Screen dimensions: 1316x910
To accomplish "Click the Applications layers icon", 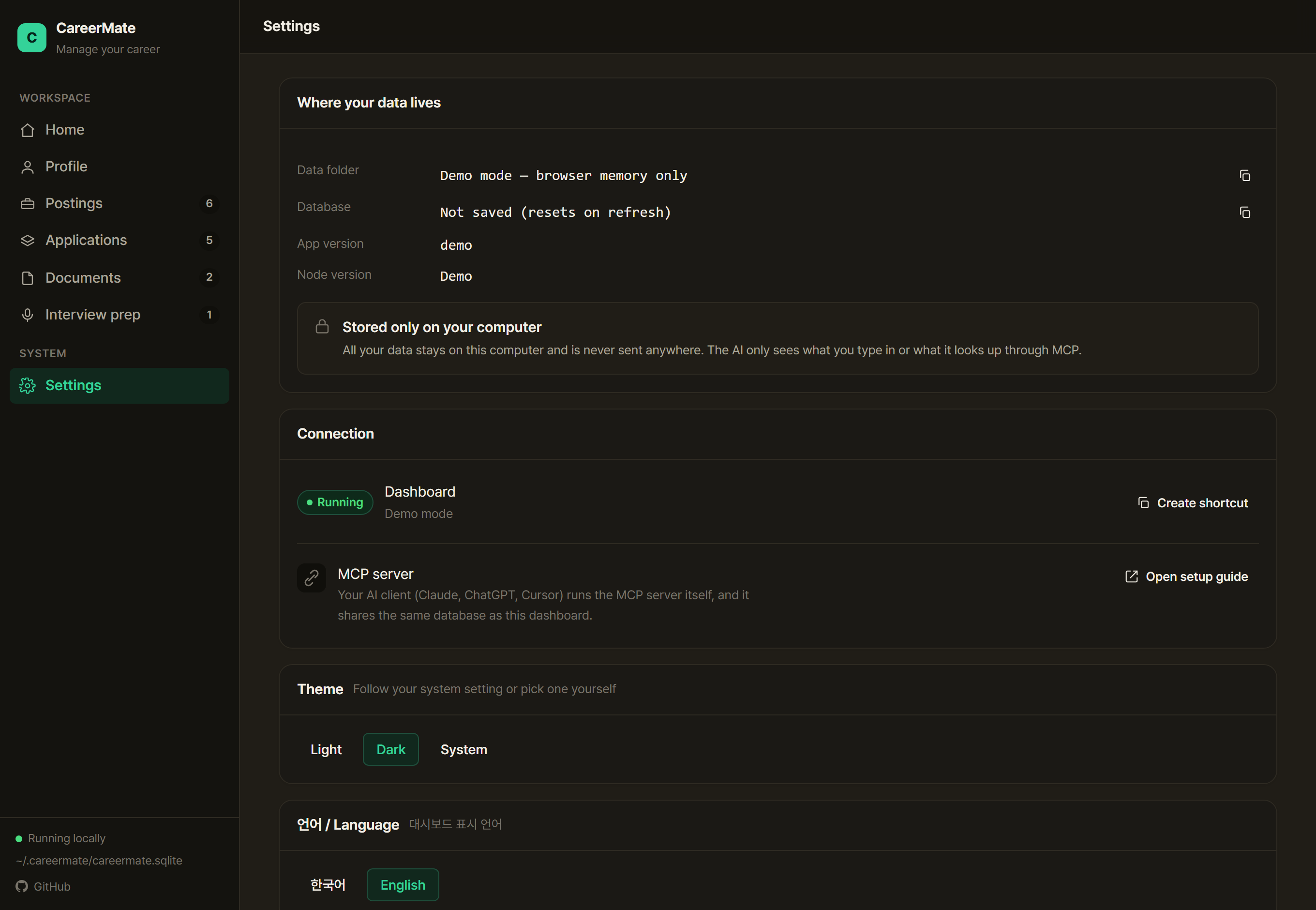I will 28,241.
